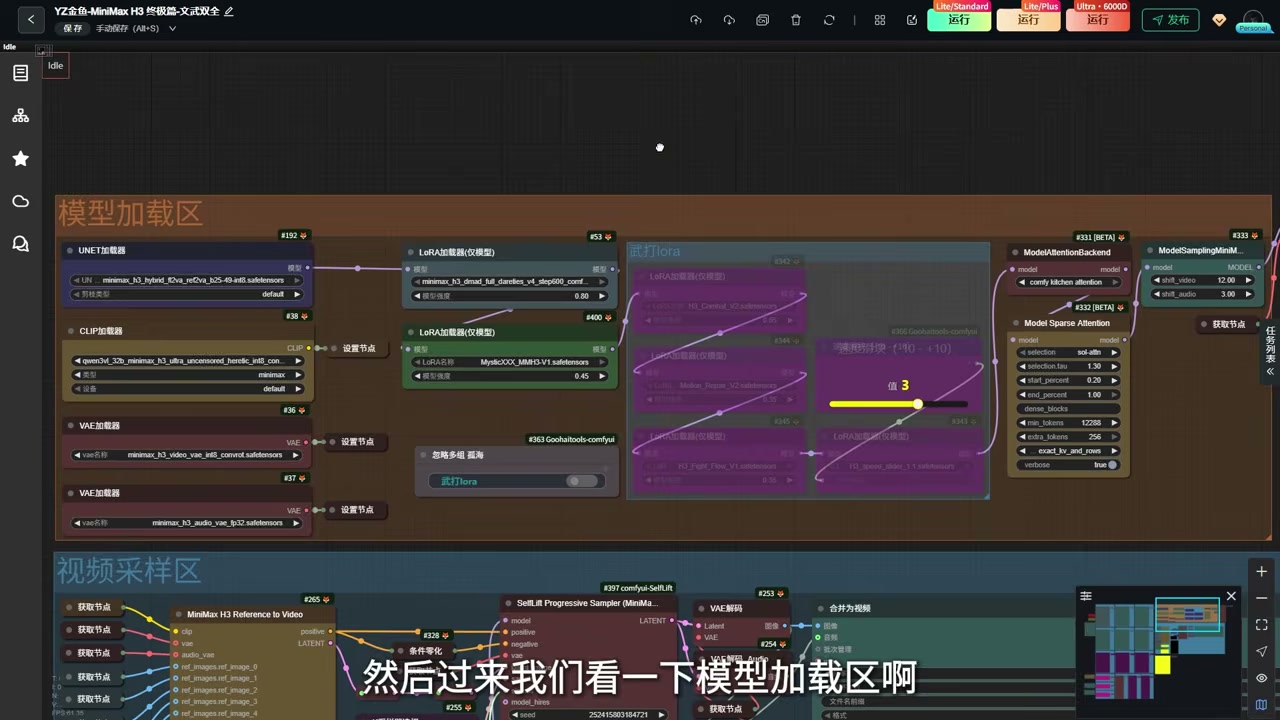Toggle link visibility with the eye icon

[1262, 678]
